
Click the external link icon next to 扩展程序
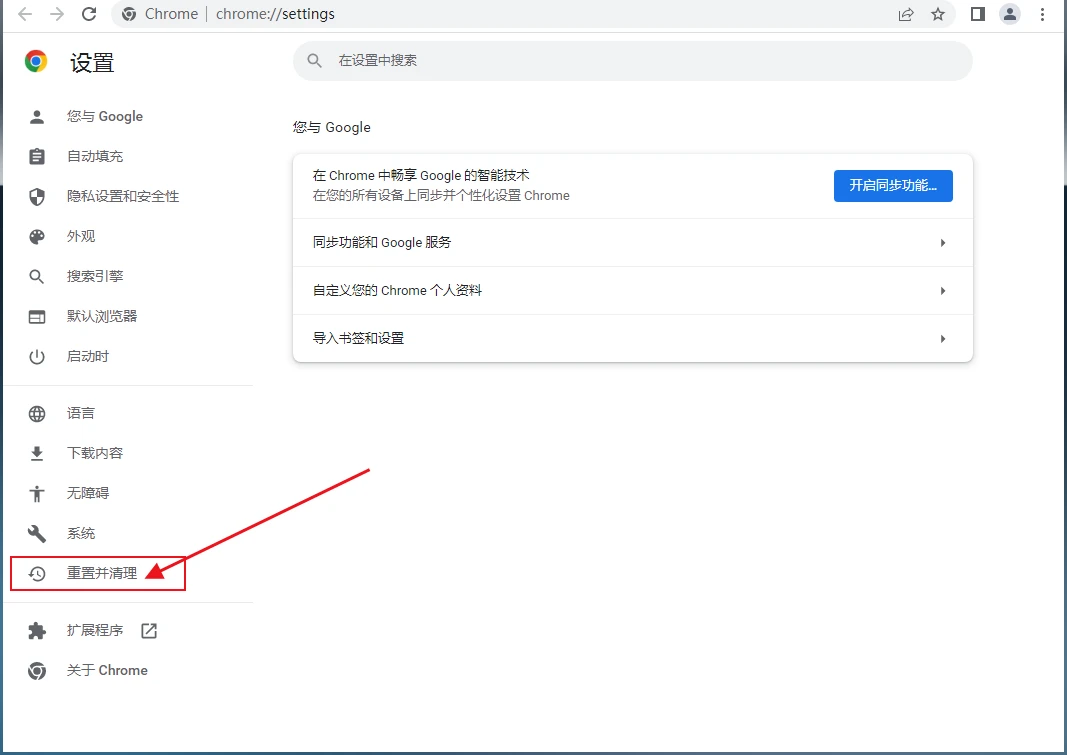[x=149, y=631]
